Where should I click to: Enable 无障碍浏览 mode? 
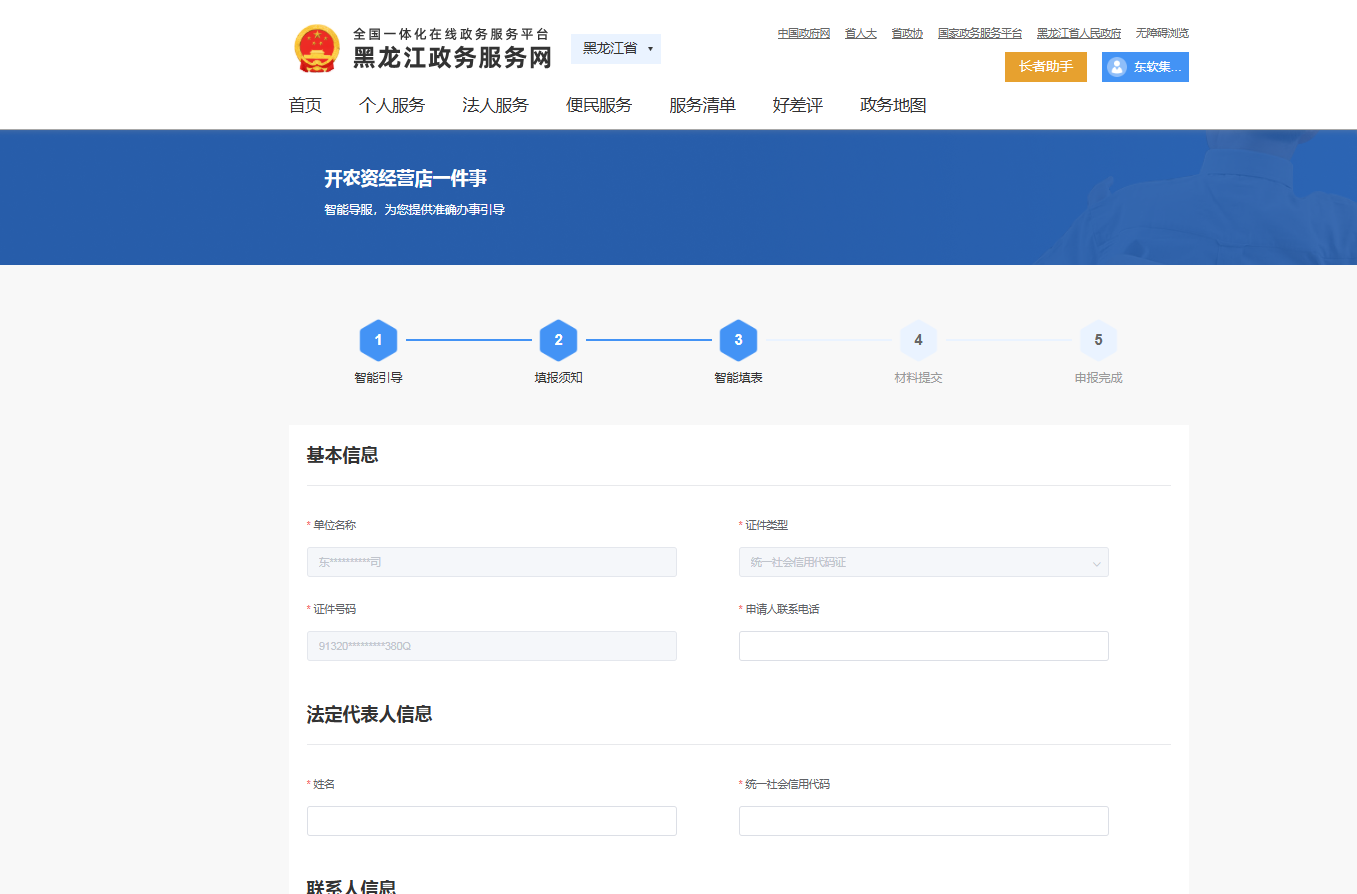[1162, 33]
